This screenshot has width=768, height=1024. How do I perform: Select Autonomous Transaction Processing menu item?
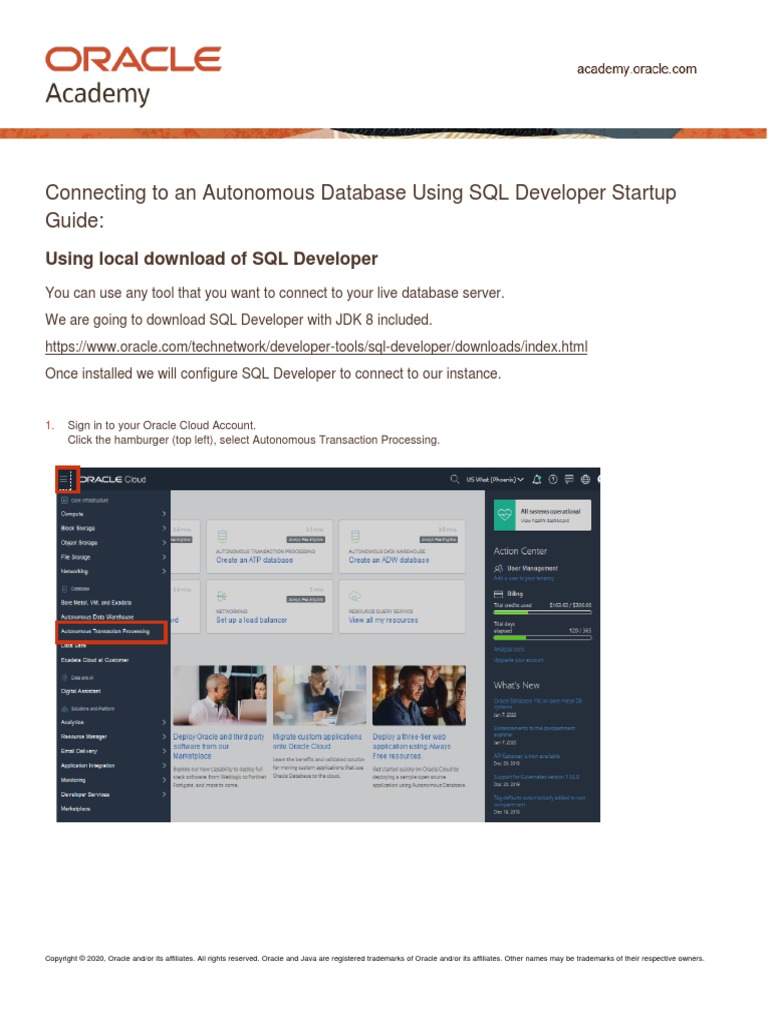[x=105, y=632]
